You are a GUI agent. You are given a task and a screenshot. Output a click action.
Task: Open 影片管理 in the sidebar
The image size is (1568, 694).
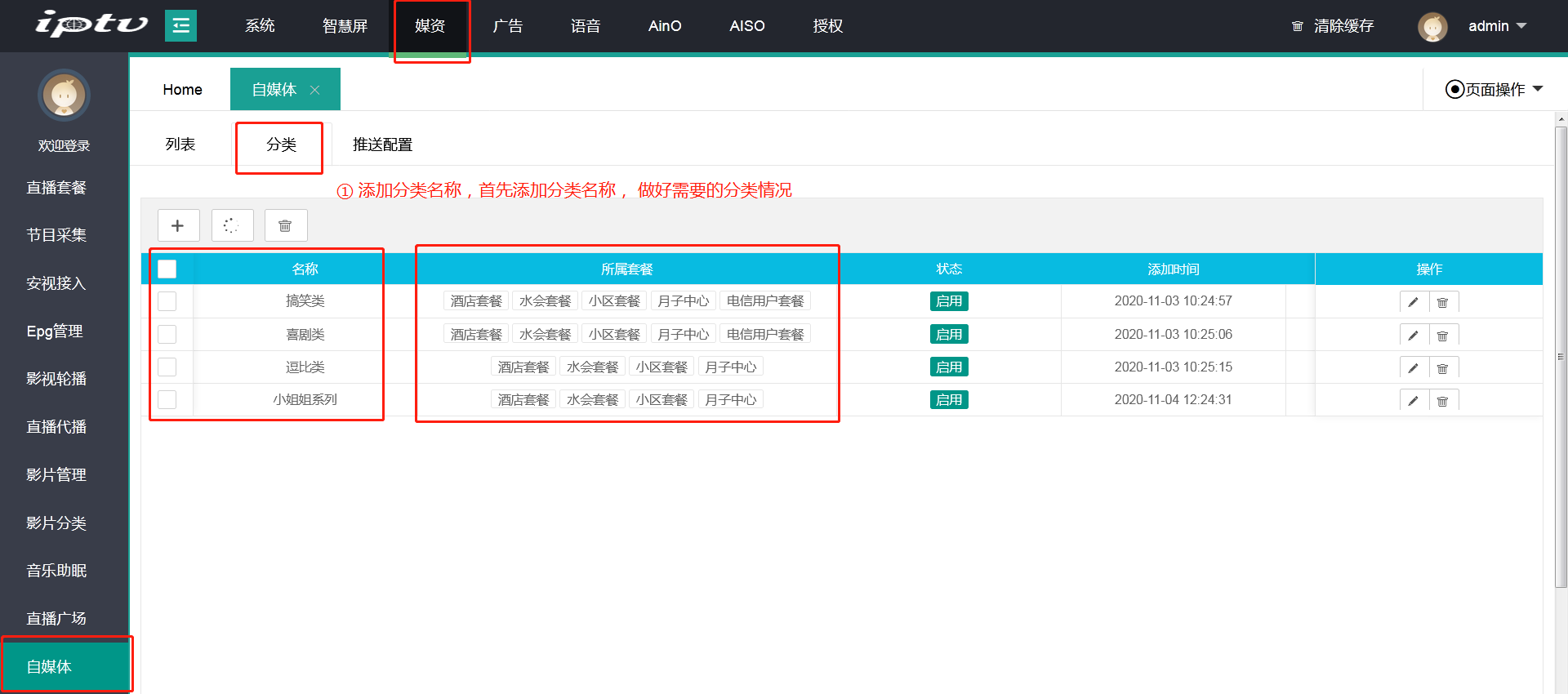pyautogui.click(x=56, y=474)
